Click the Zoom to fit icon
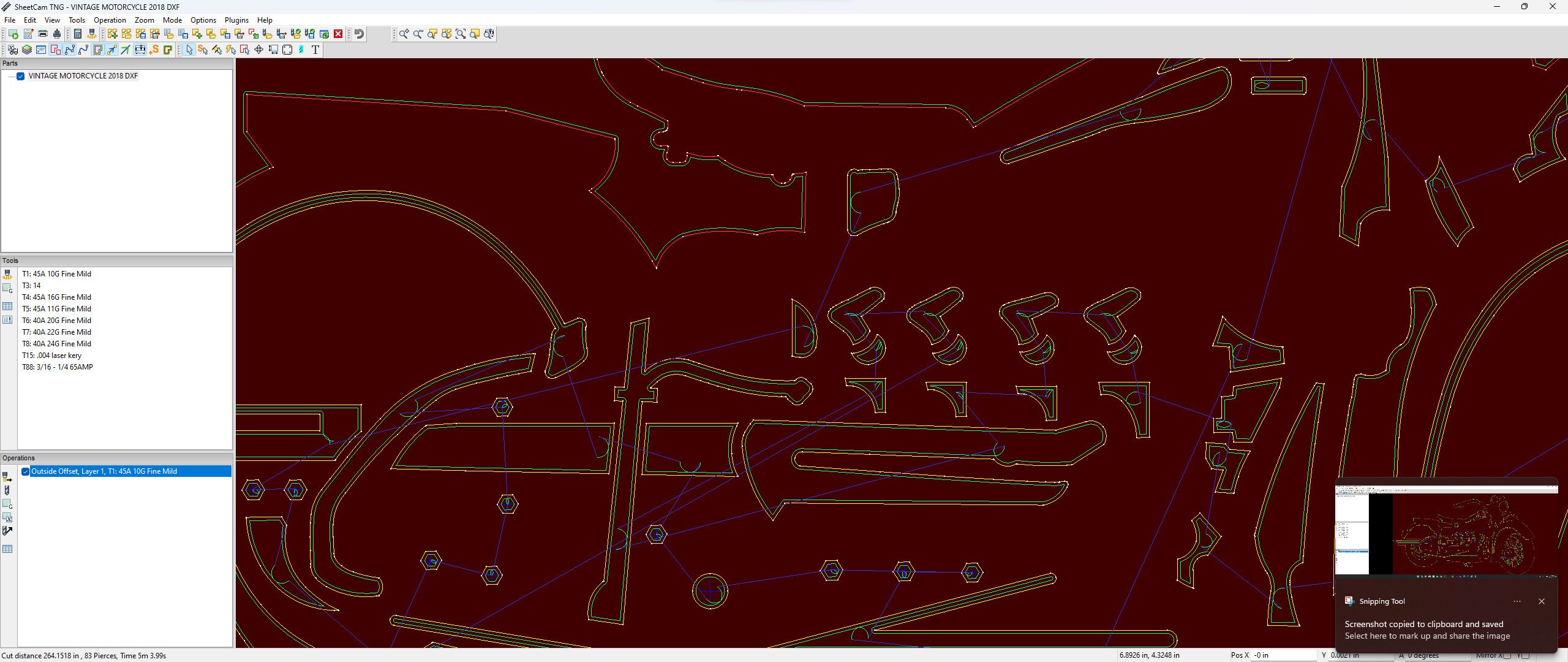 point(461,34)
